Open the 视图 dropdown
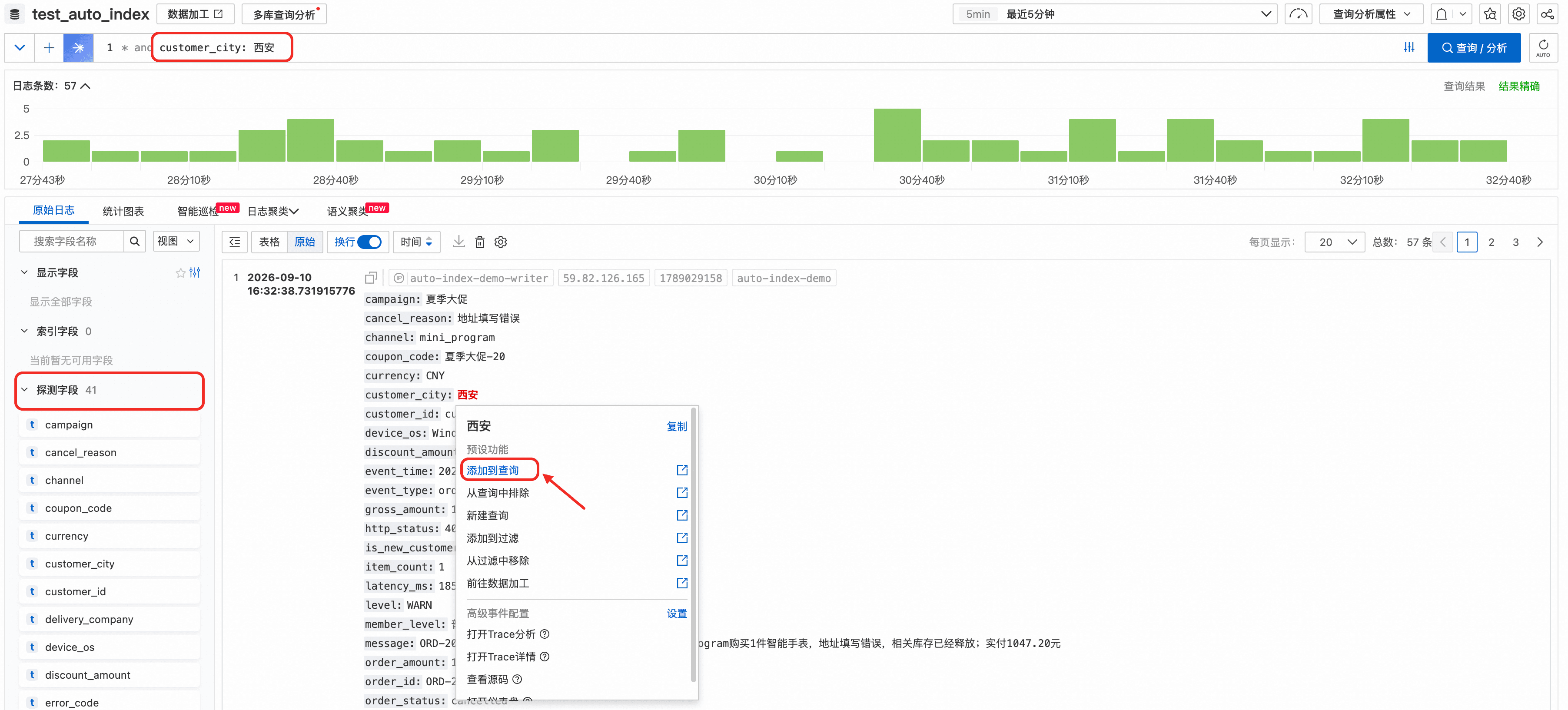 click(x=175, y=241)
